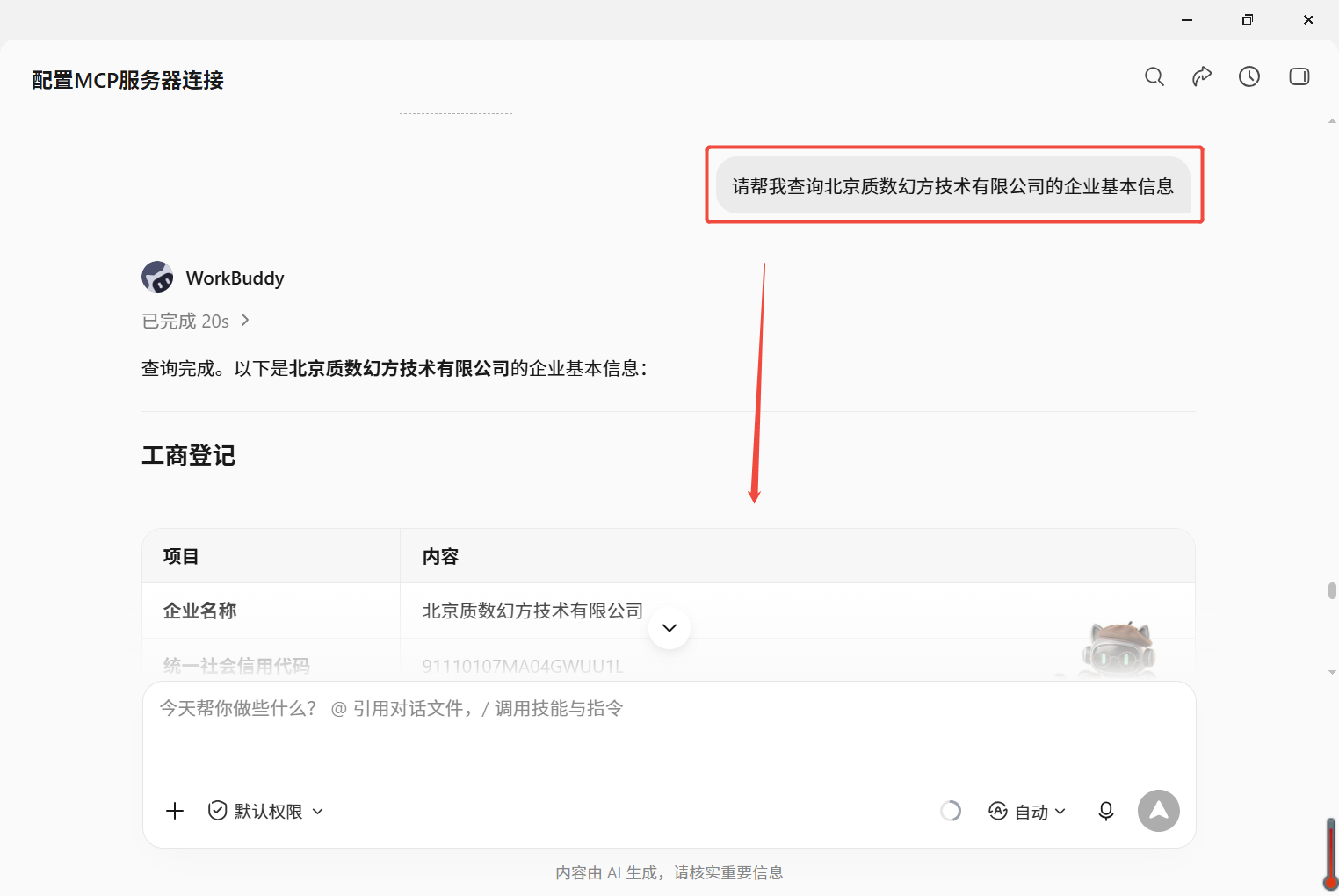Image resolution: width=1339 pixels, height=896 pixels.
Task: Click the 项目 table header
Action: point(181,556)
